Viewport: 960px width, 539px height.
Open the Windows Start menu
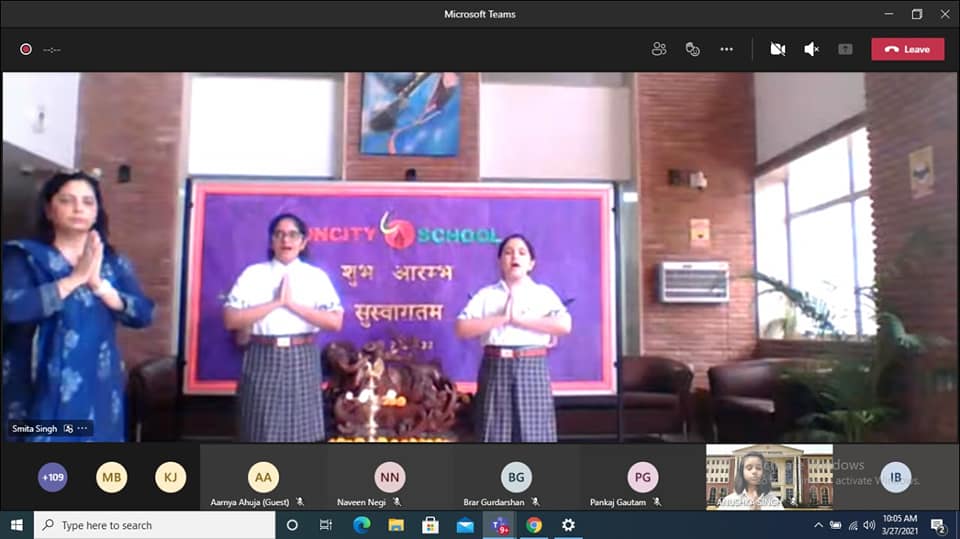tap(17, 525)
